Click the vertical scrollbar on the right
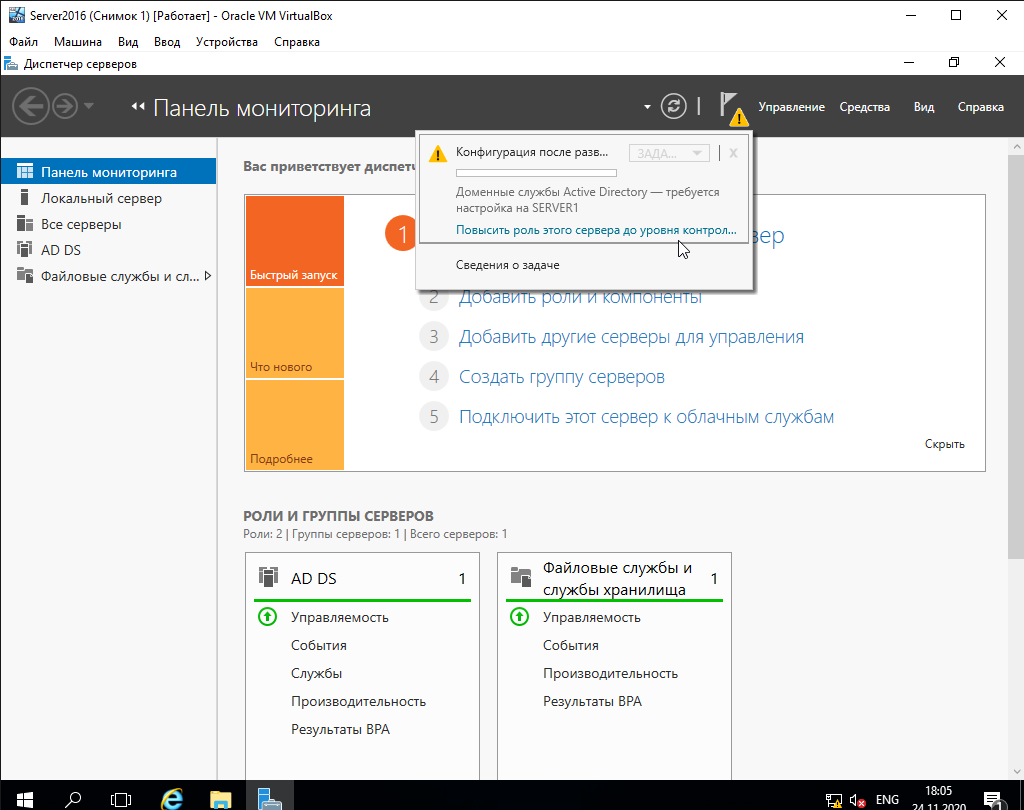Viewport: 1024px width, 810px height. point(1016,400)
